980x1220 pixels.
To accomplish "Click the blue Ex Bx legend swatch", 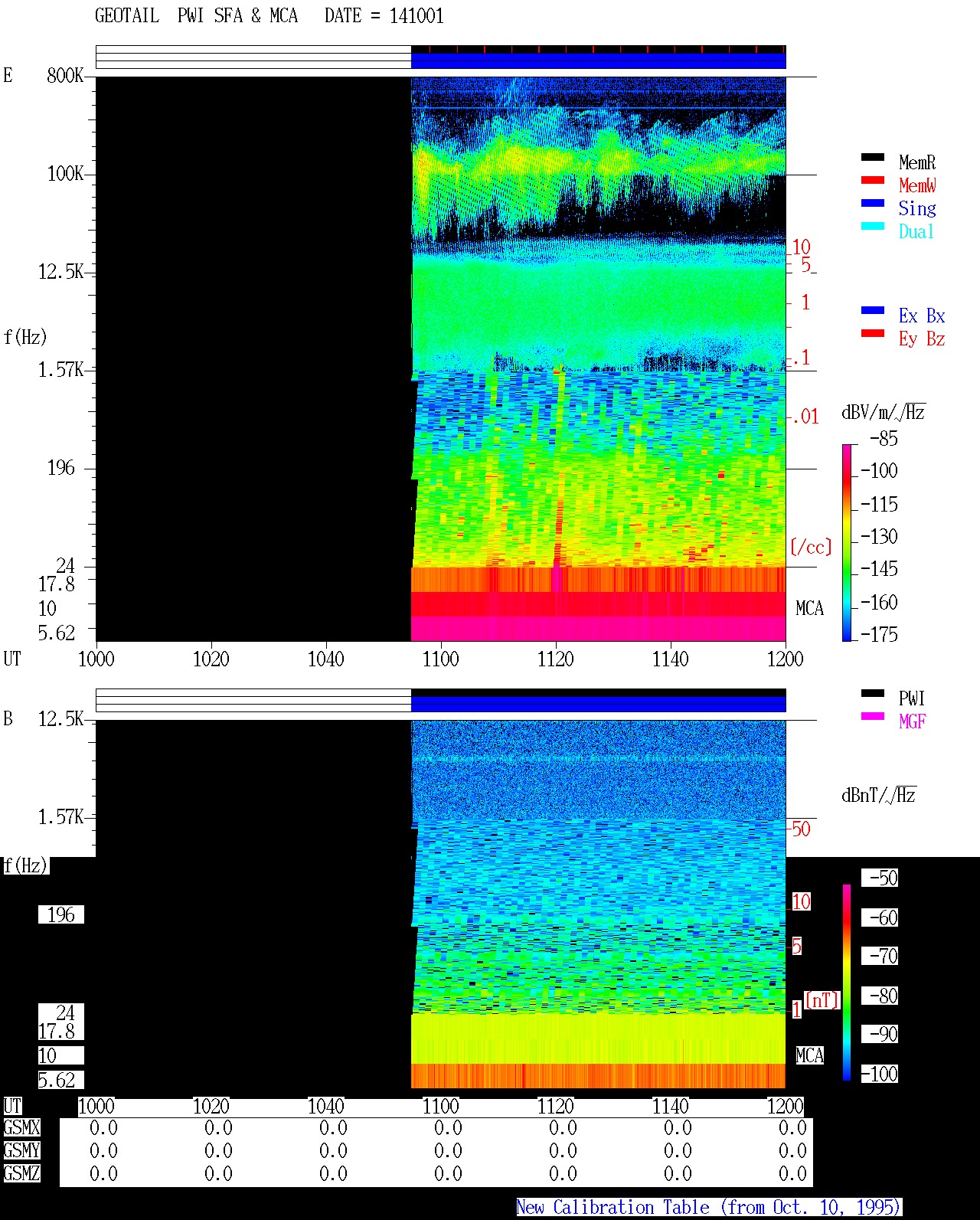I will 873,310.
